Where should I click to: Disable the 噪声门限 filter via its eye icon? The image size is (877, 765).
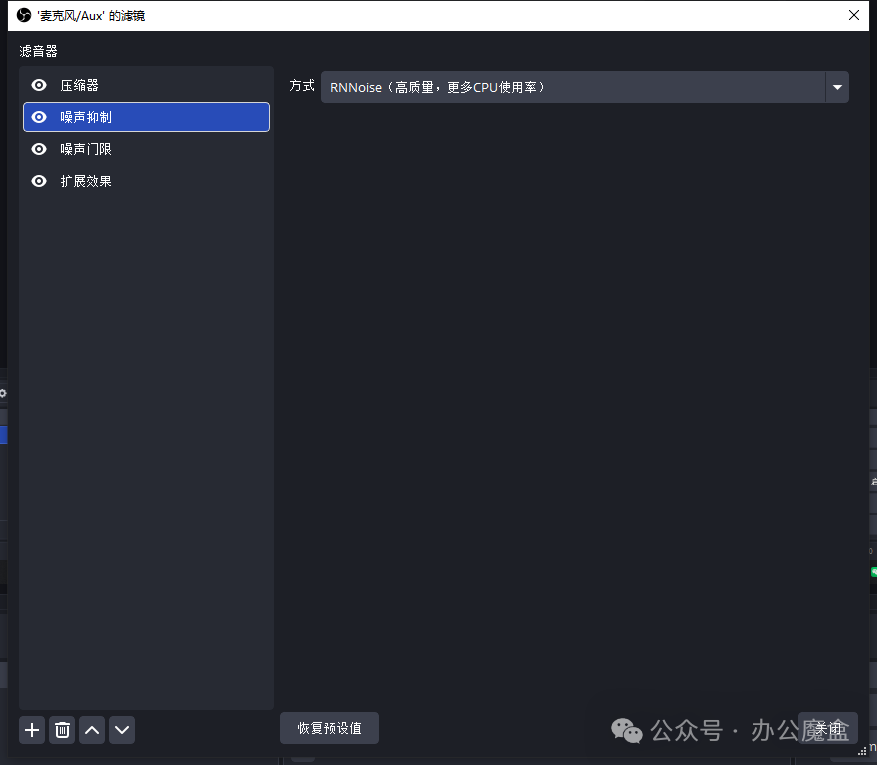[39, 149]
